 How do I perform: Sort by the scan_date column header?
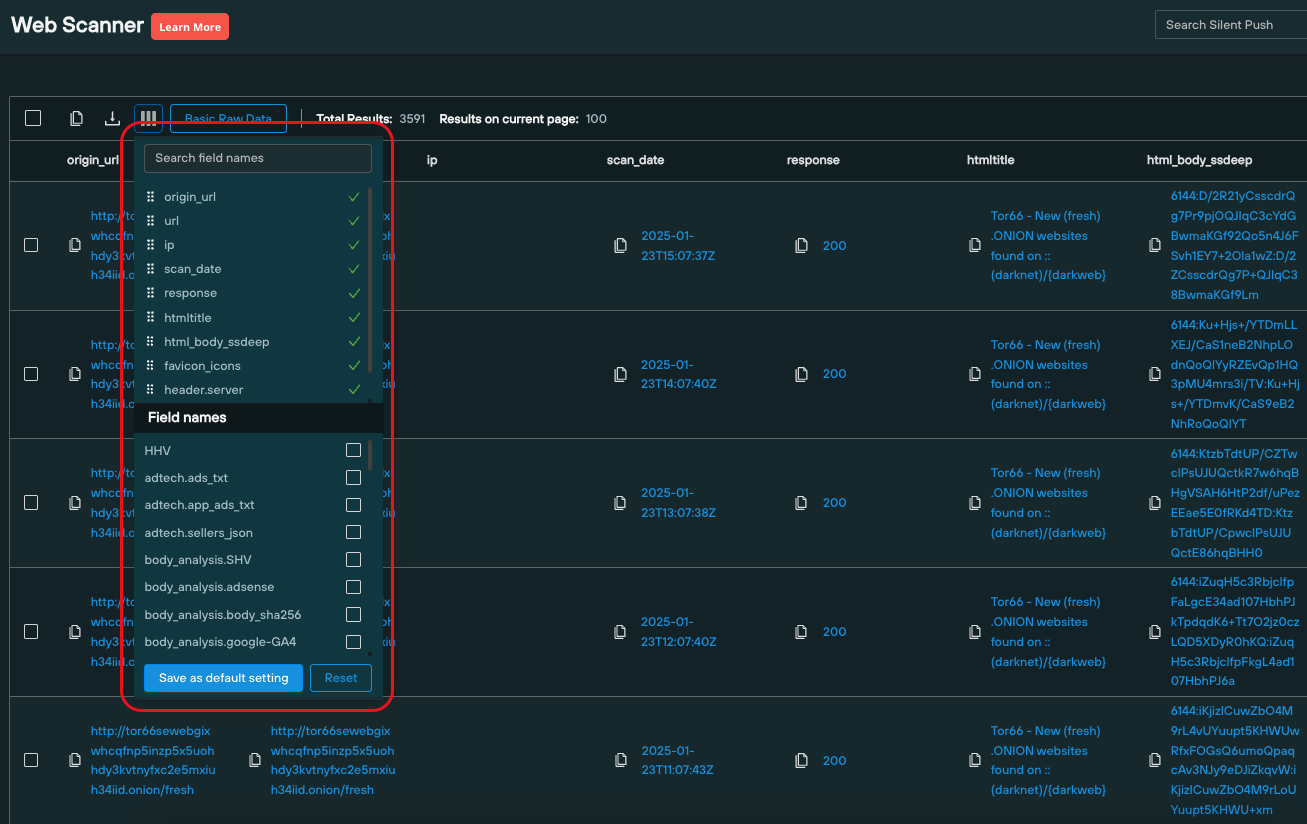click(x=635, y=160)
